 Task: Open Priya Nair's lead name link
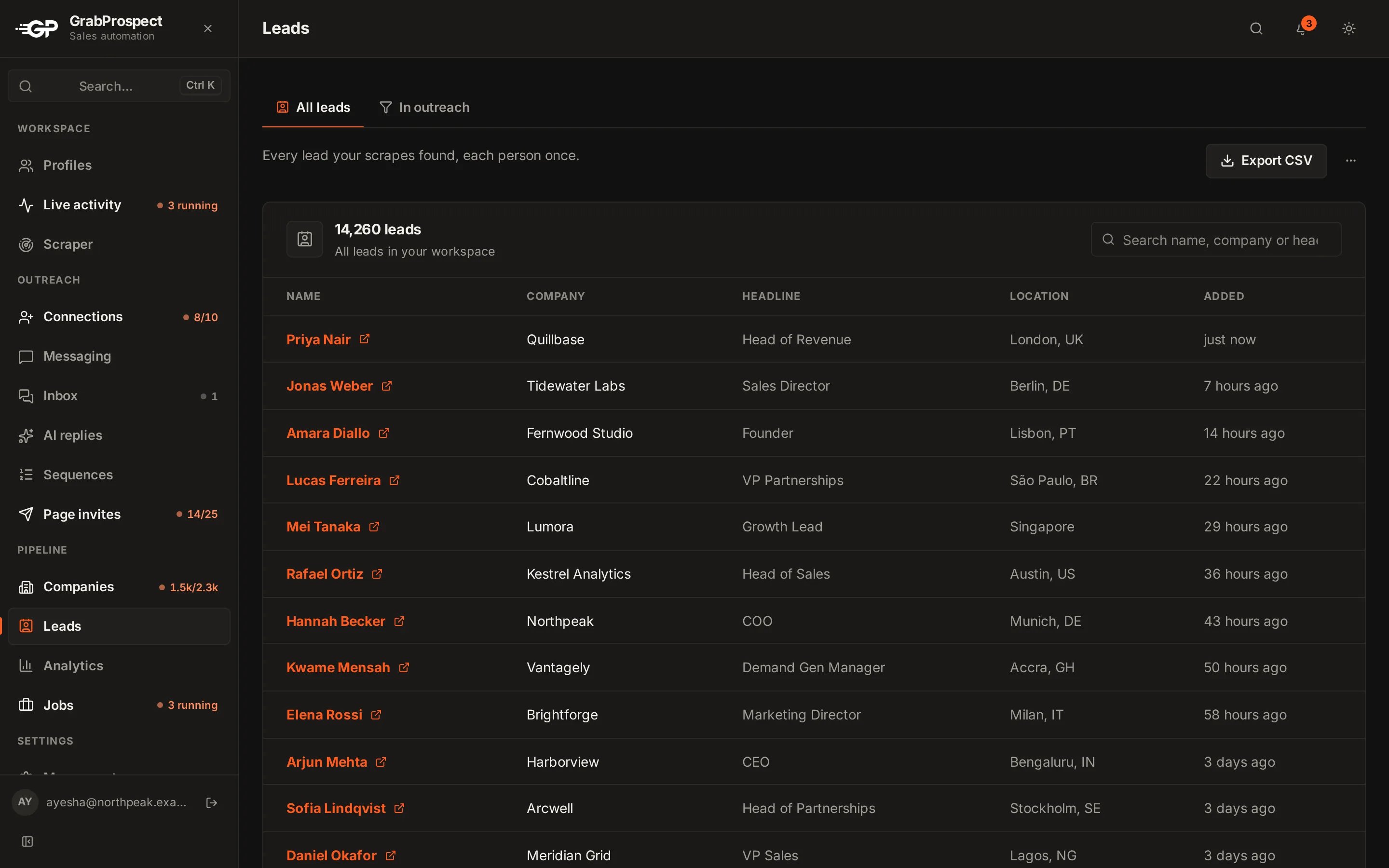[x=318, y=339]
